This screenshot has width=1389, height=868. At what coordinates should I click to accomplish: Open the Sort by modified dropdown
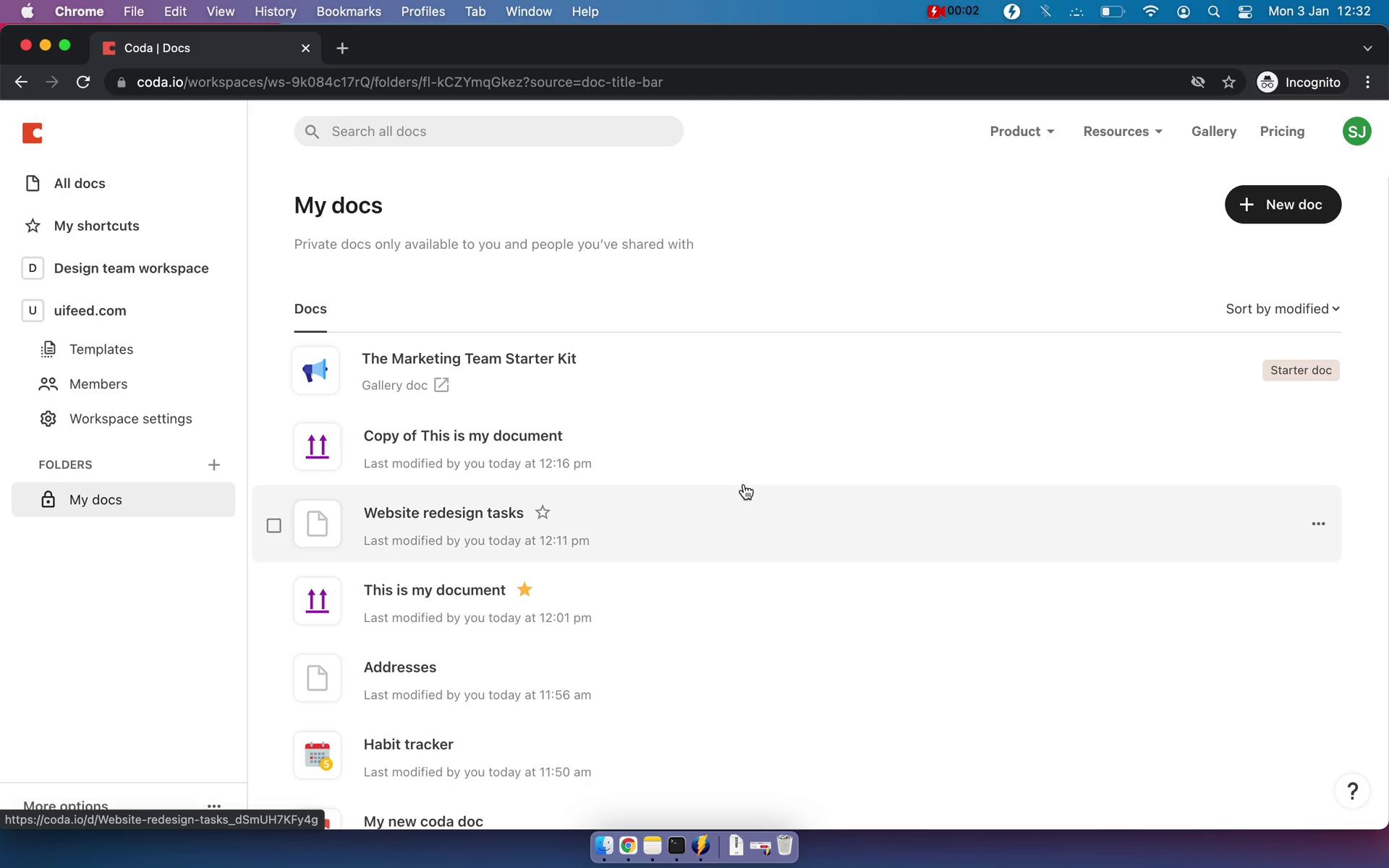[x=1282, y=310]
